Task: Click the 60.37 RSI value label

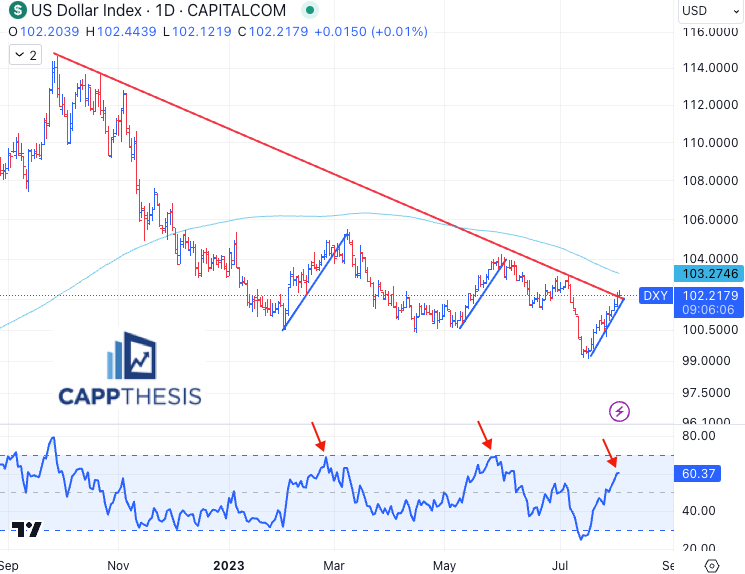Action: pos(709,473)
